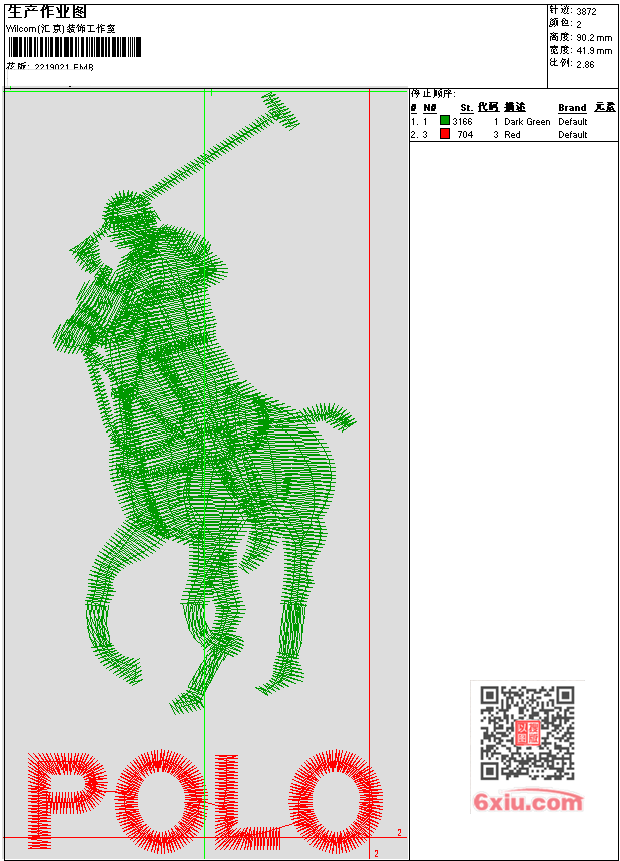This screenshot has height=861, width=620.
Task: Select the 'Dark Green' description text
Action: 527,121
